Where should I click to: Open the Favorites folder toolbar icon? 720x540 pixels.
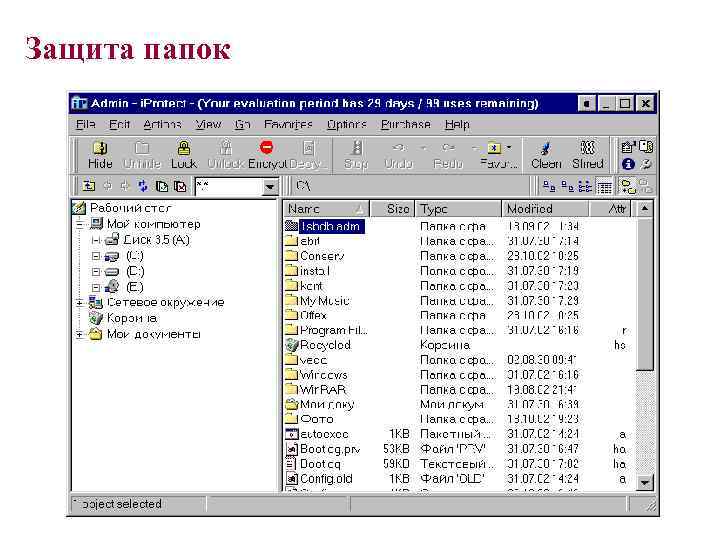coord(495,148)
